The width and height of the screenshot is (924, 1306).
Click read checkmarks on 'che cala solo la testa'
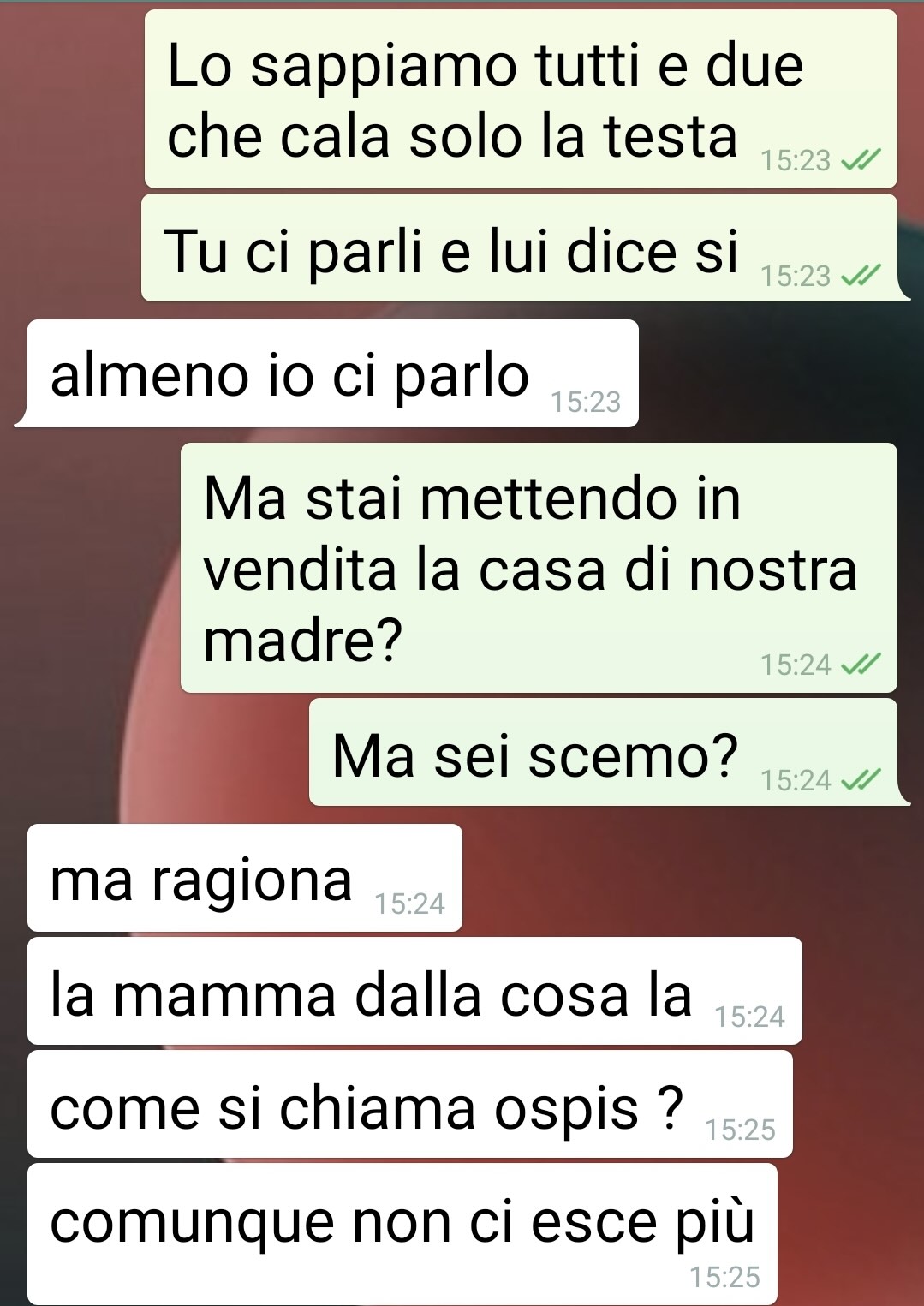click(x=861, y=160)
